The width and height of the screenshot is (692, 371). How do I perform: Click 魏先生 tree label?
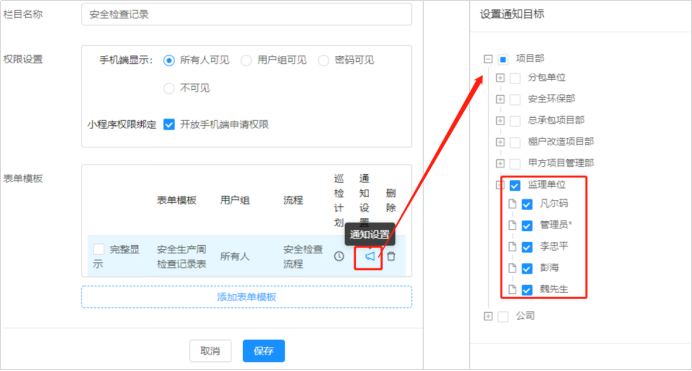(554, 289)
